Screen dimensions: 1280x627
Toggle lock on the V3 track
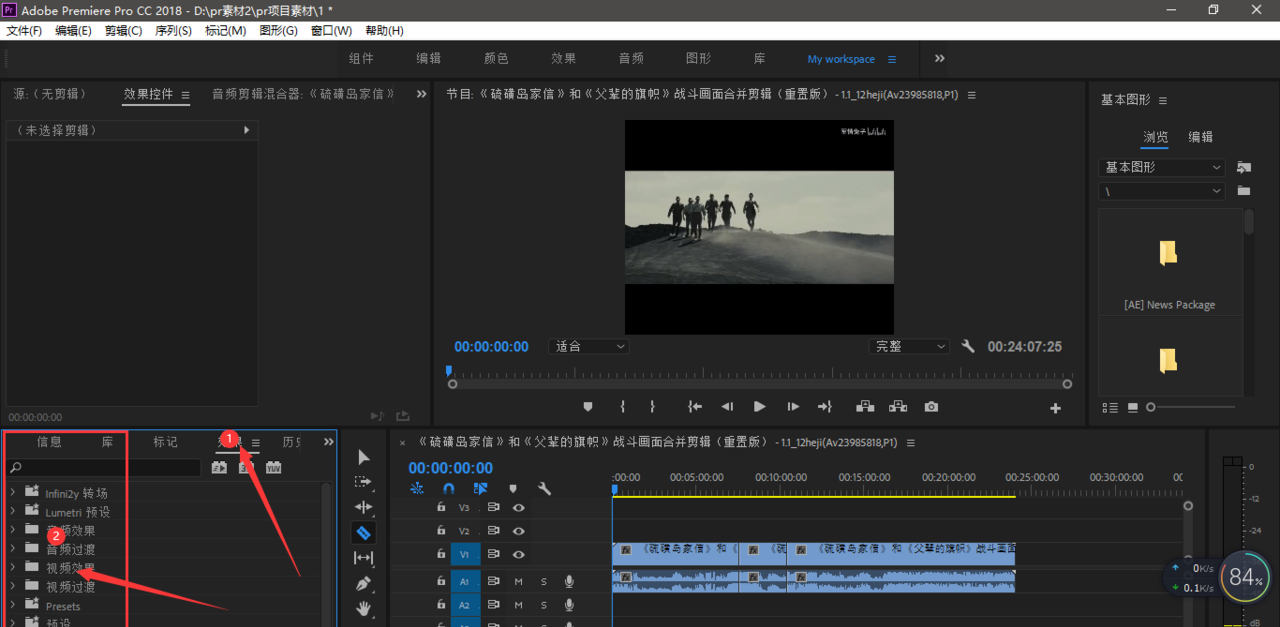point(441,508)
